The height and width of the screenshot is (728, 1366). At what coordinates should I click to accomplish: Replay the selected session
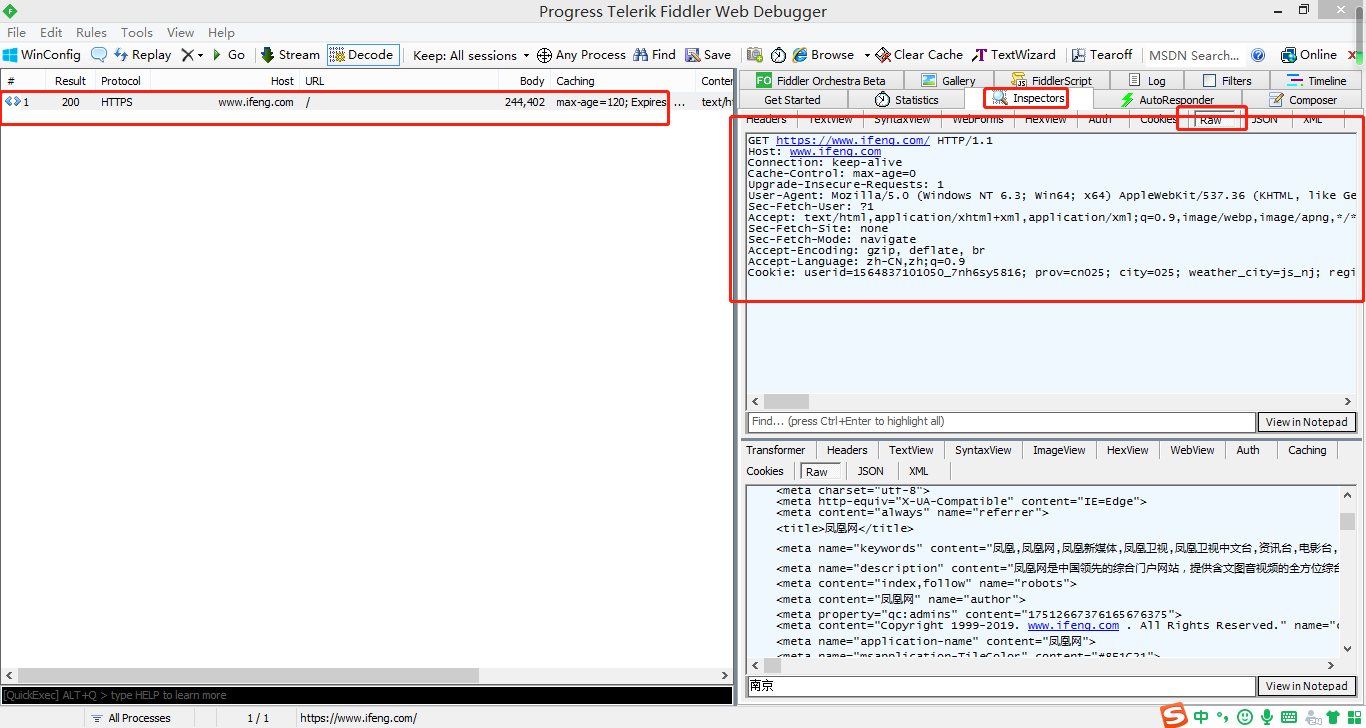[x=143, y=55]
